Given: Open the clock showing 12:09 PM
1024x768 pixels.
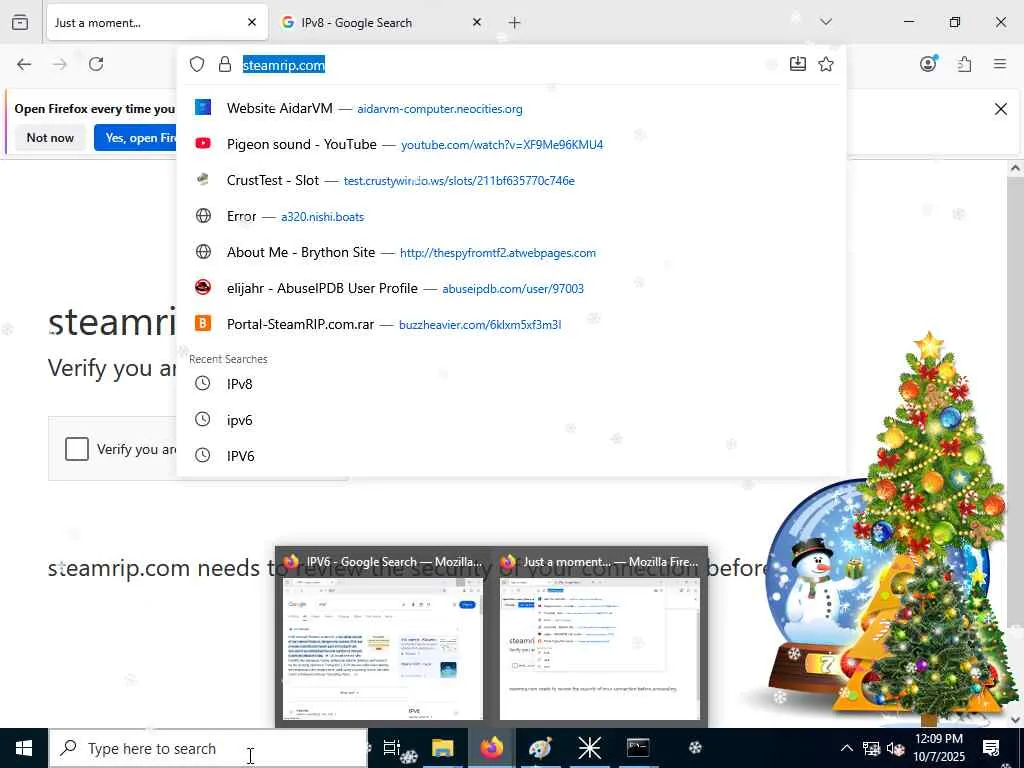Looking at the screenshot, I should pyautogui.click(x=939, y=748).
